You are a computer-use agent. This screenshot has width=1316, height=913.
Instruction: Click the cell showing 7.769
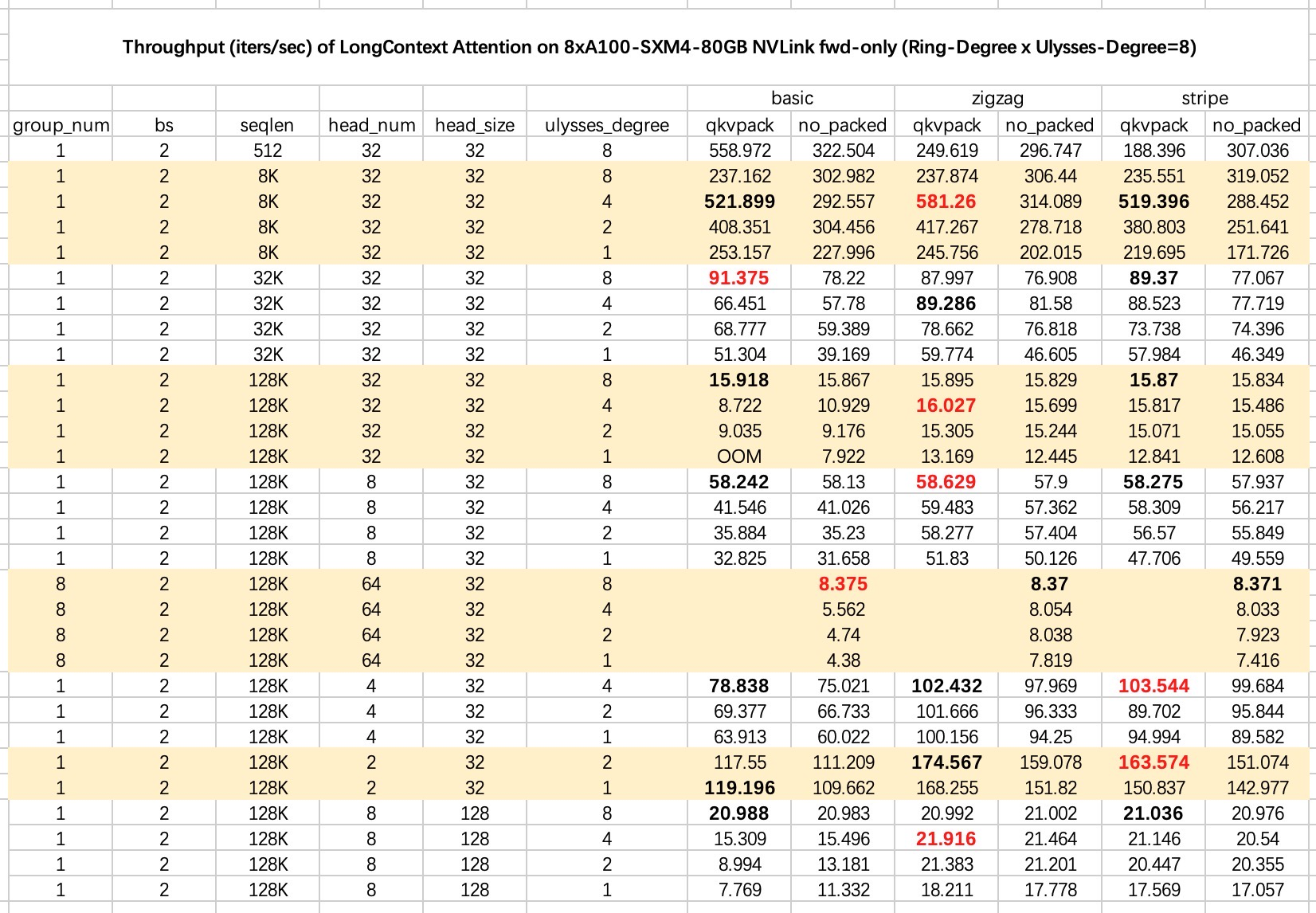(740, 890)
